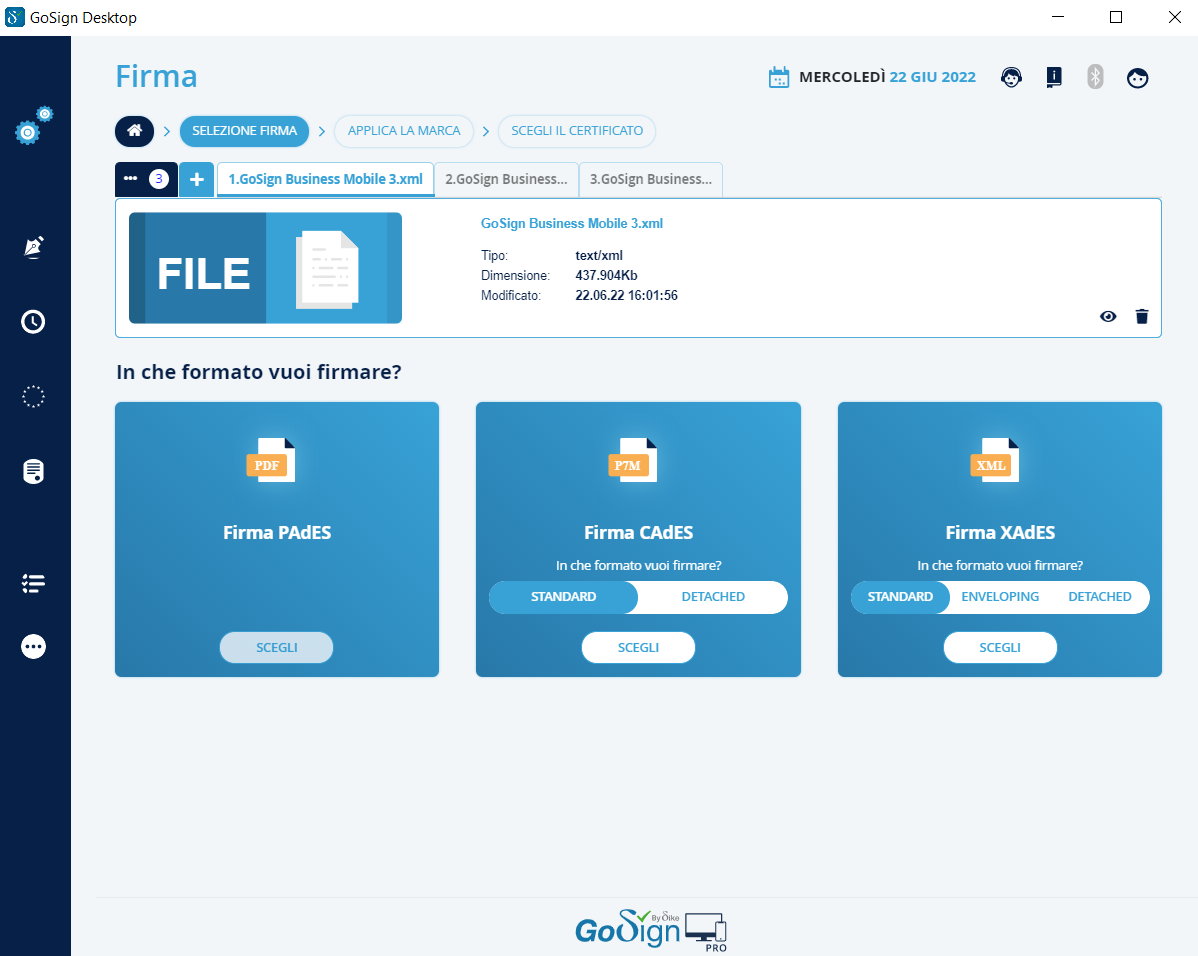Click the file type value text/xml
Screen dimensions: 1198x956
pyautogui.click(x=599, y=255)
